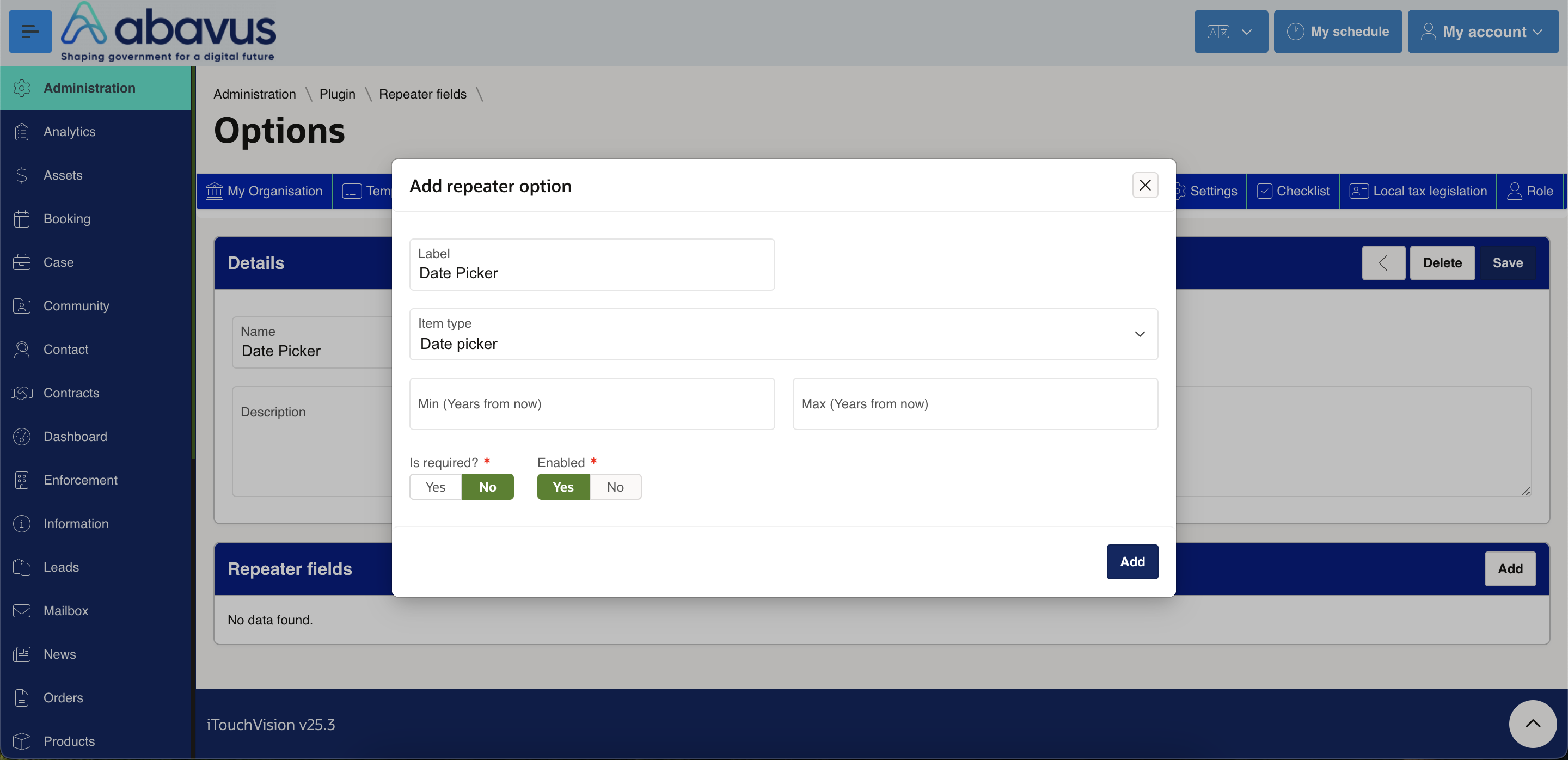Click Add in Repeater fields panel
The width and height of the screenshot is (1568, 760).
pyautogui.click(x=1510, y=569)
